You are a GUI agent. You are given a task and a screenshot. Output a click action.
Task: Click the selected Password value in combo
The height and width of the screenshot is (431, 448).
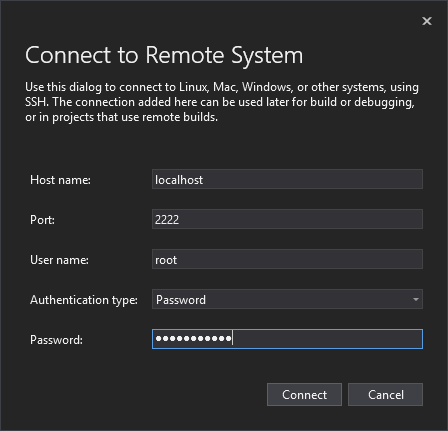[x=181, y=300]
